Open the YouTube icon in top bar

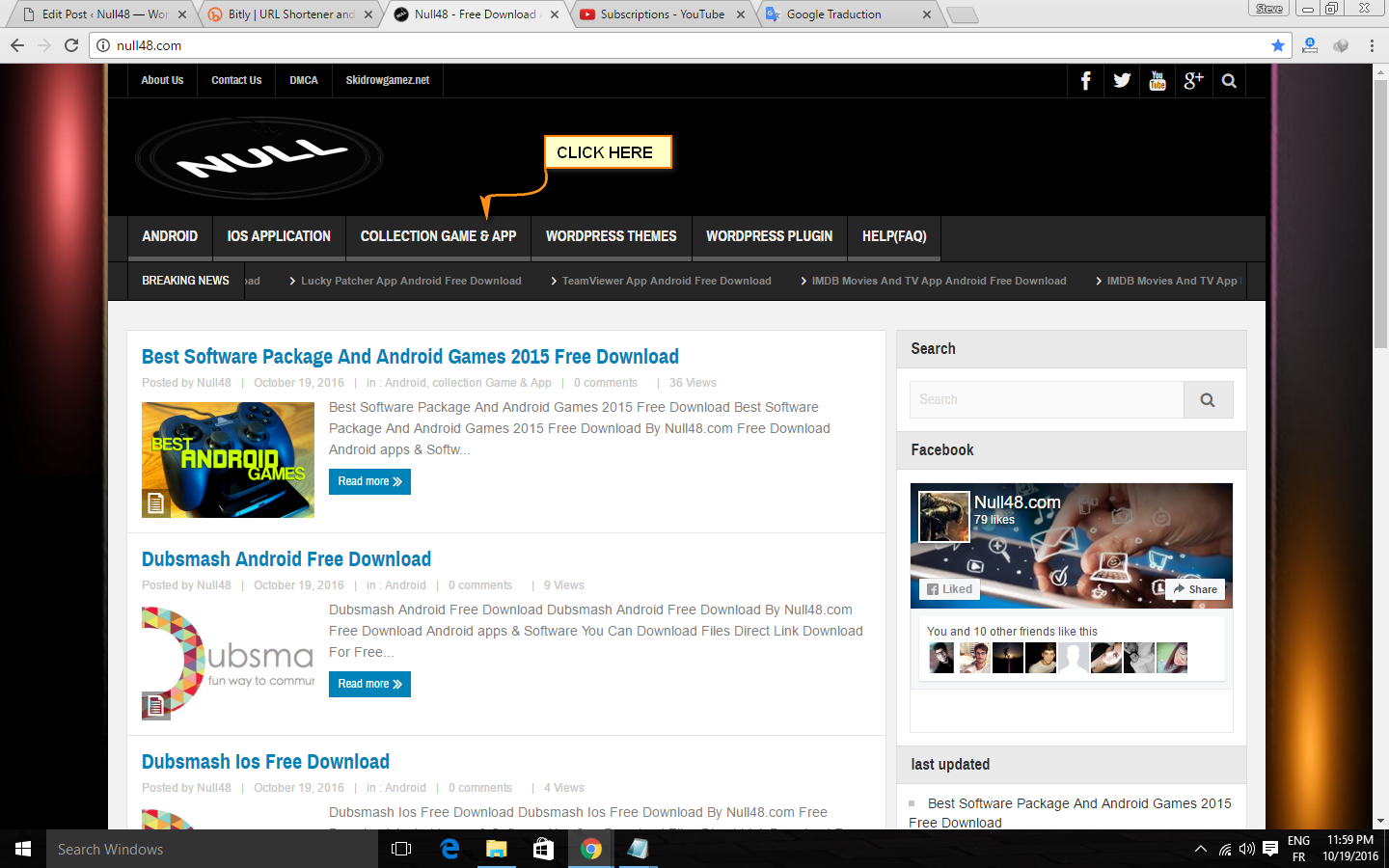click(x=1157, y=81)
